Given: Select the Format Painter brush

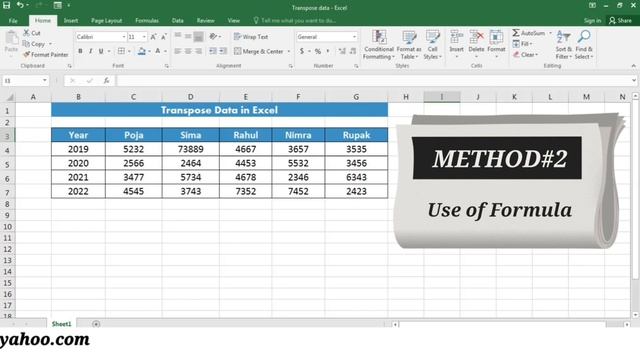Looking at the screenshot, I should click(27, 54).
